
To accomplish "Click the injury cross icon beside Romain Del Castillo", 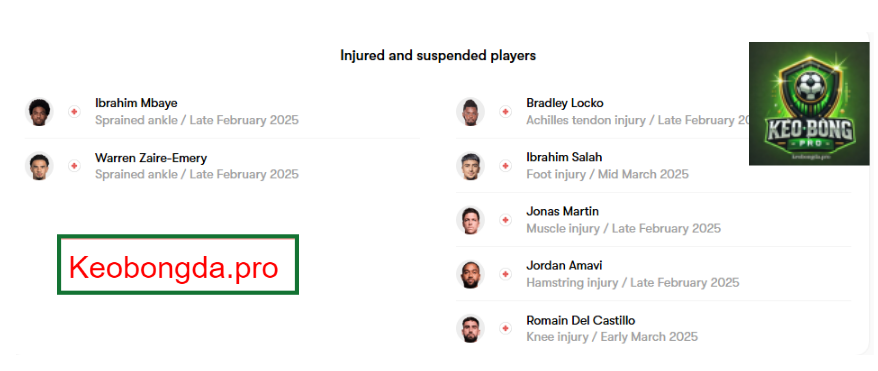I will [505, 328].
